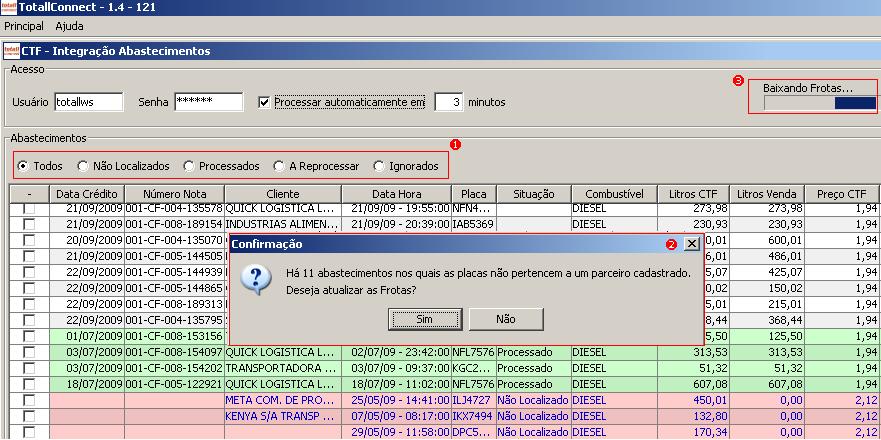Click the TotallConnect app logo icon
This screenshot has width=881, height=440.
[x=9, y=7]
